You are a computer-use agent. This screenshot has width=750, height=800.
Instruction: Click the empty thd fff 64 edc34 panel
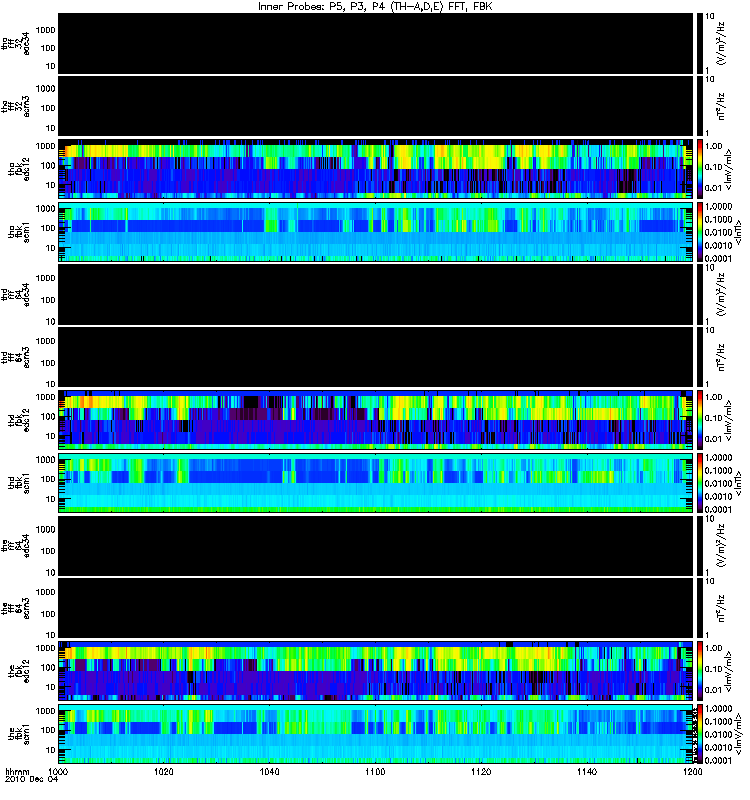(x=376, y=294)
